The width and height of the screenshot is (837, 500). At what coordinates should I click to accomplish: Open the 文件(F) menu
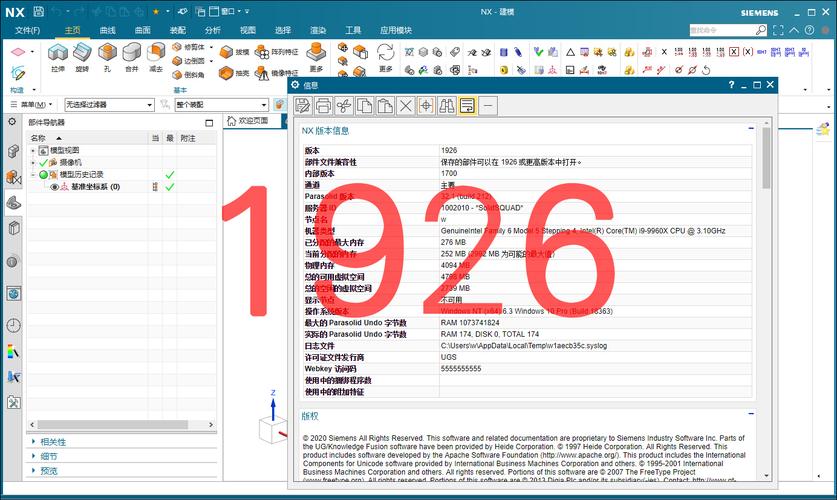tap(27, 30)
